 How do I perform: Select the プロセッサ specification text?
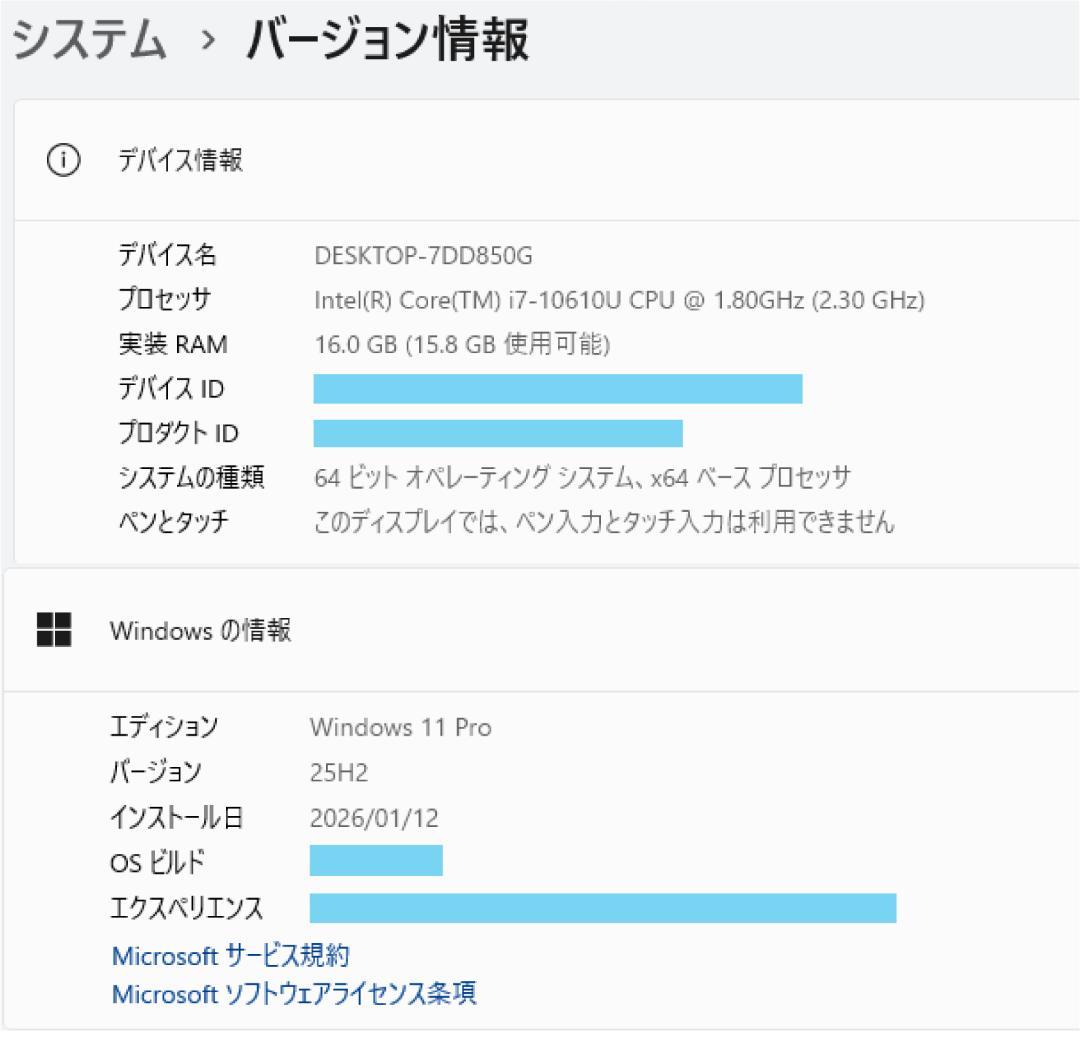coord(620,299)
